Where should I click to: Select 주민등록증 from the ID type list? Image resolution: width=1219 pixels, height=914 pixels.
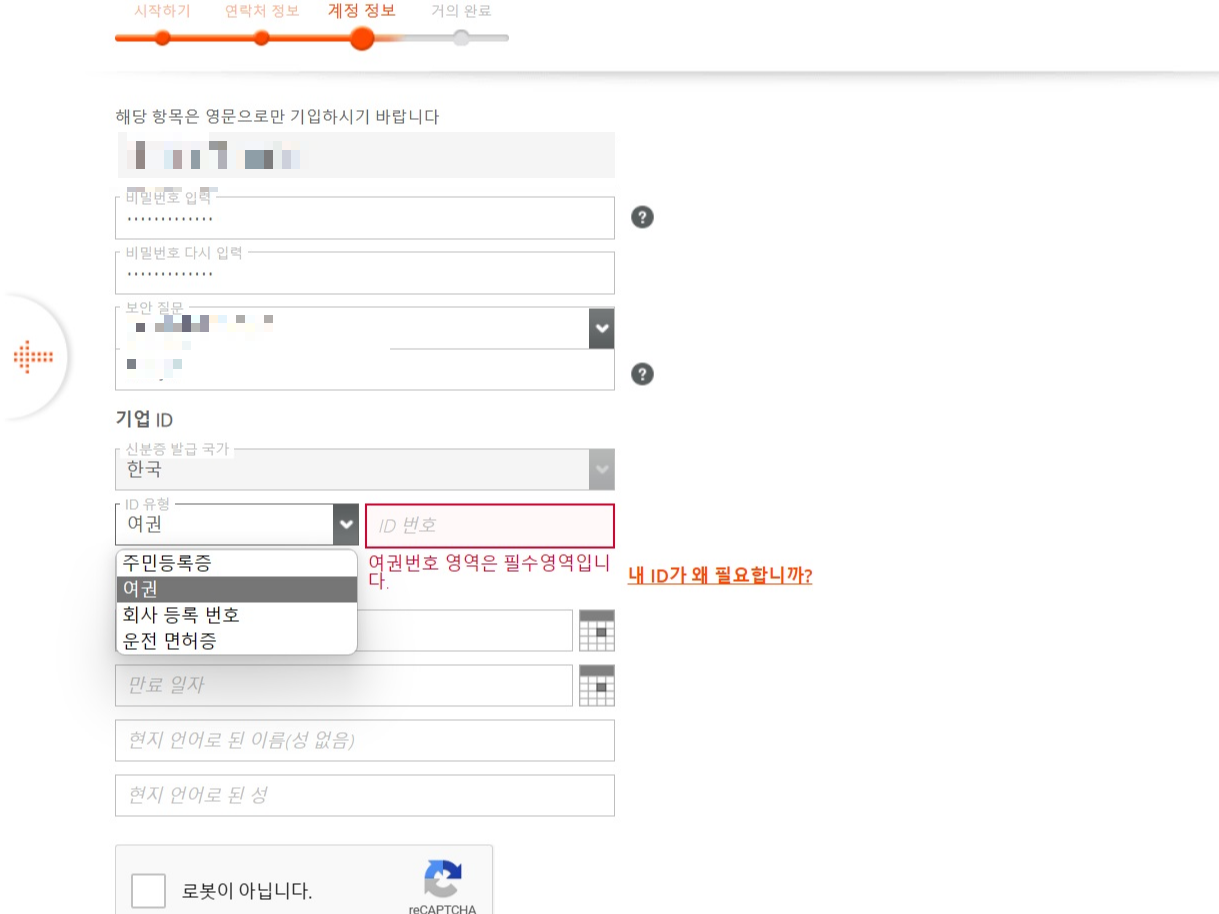[x=236, y=563]
